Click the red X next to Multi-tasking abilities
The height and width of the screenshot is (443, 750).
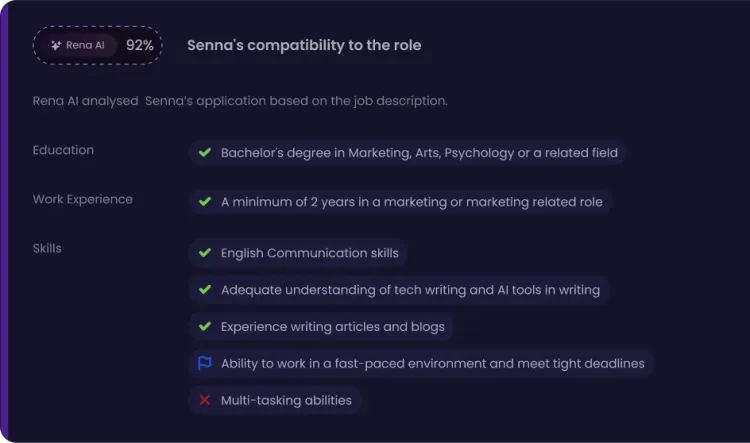pos(205,400)
